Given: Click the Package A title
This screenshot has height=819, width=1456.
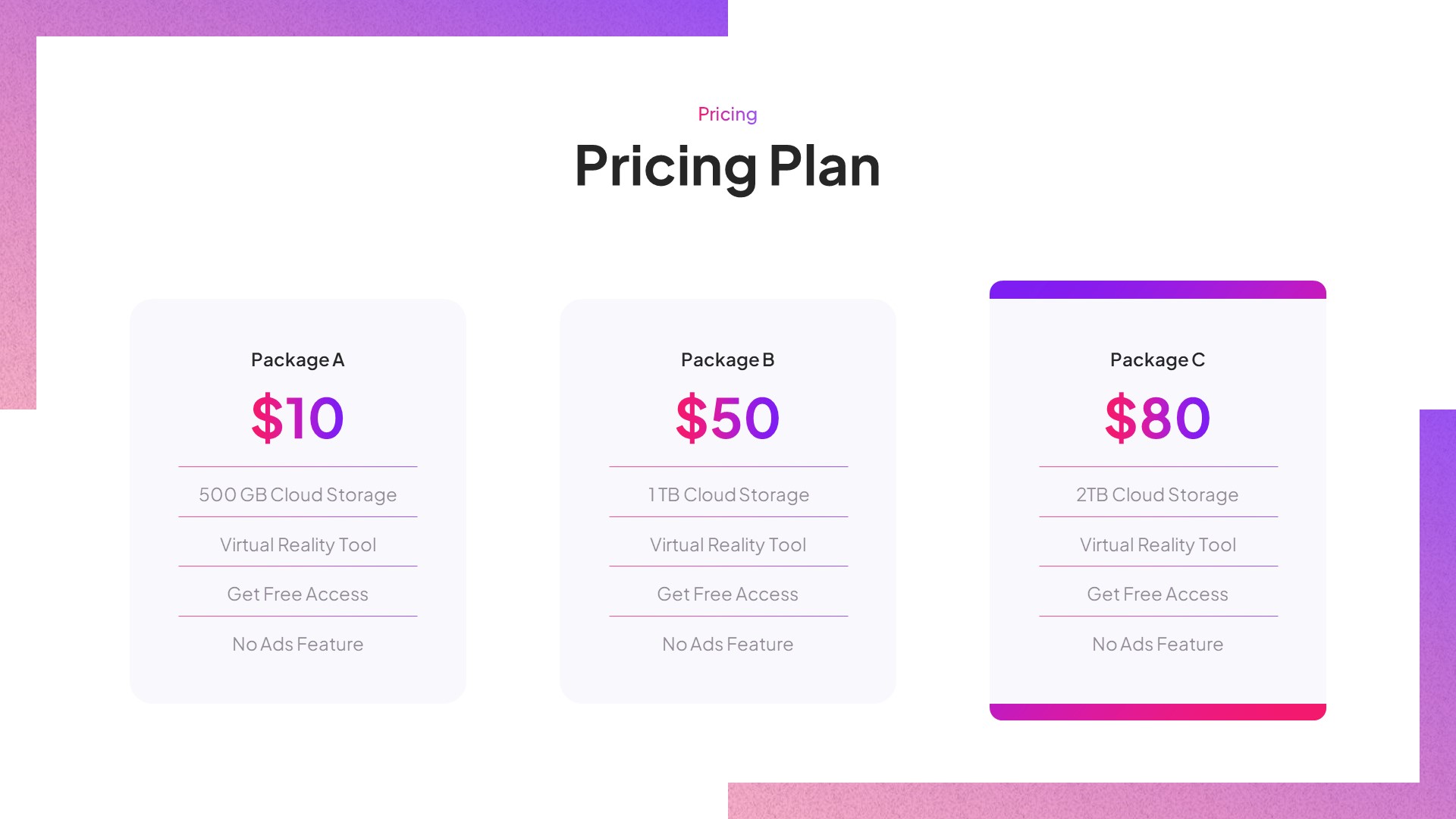Looking at the screenshot, I should 297,360.
